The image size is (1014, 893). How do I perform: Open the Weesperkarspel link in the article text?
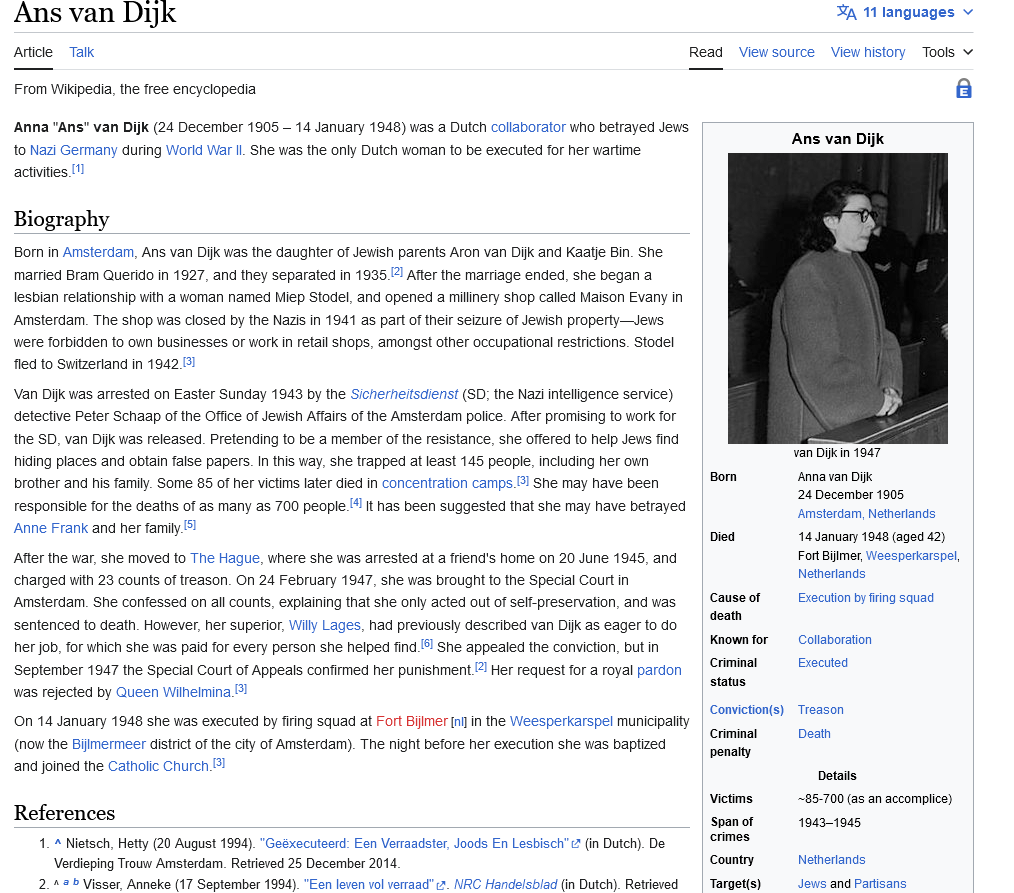(x=561, y=721)
